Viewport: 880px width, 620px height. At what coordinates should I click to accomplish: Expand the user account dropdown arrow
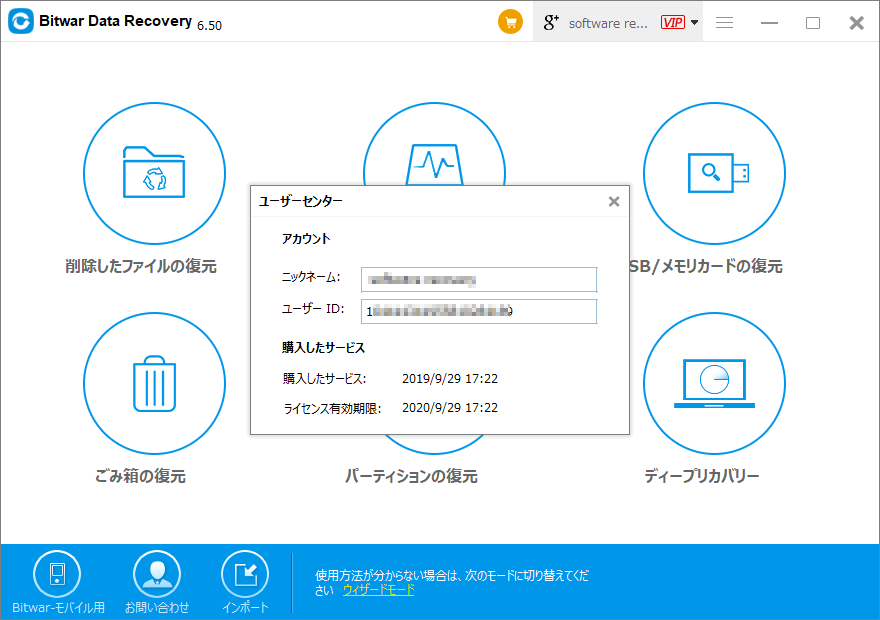click(x=695, y=22)
